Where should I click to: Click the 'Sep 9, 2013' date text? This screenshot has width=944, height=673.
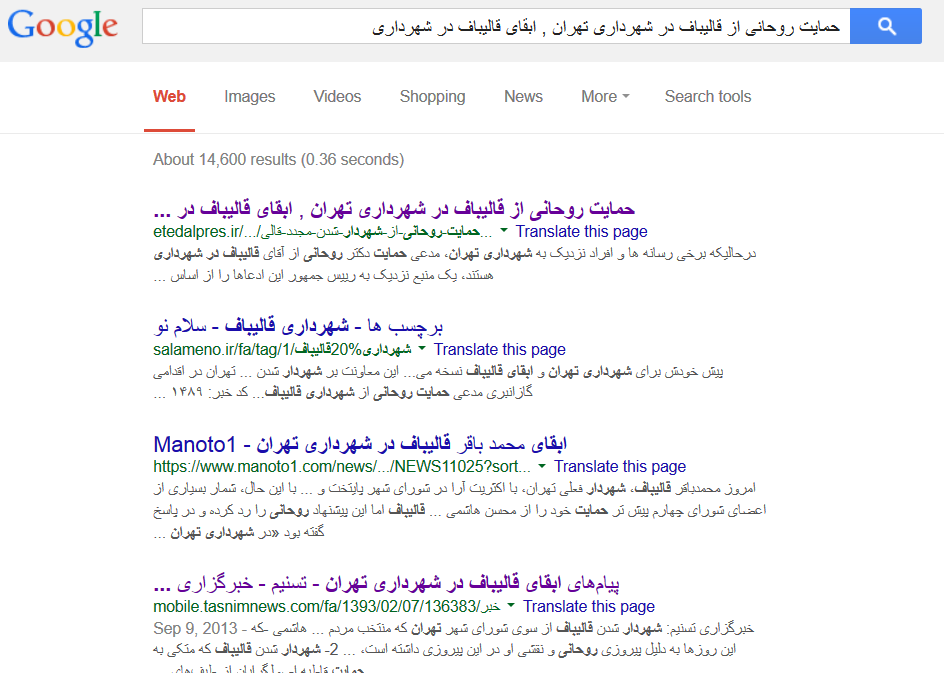click(x=195, y=628)
